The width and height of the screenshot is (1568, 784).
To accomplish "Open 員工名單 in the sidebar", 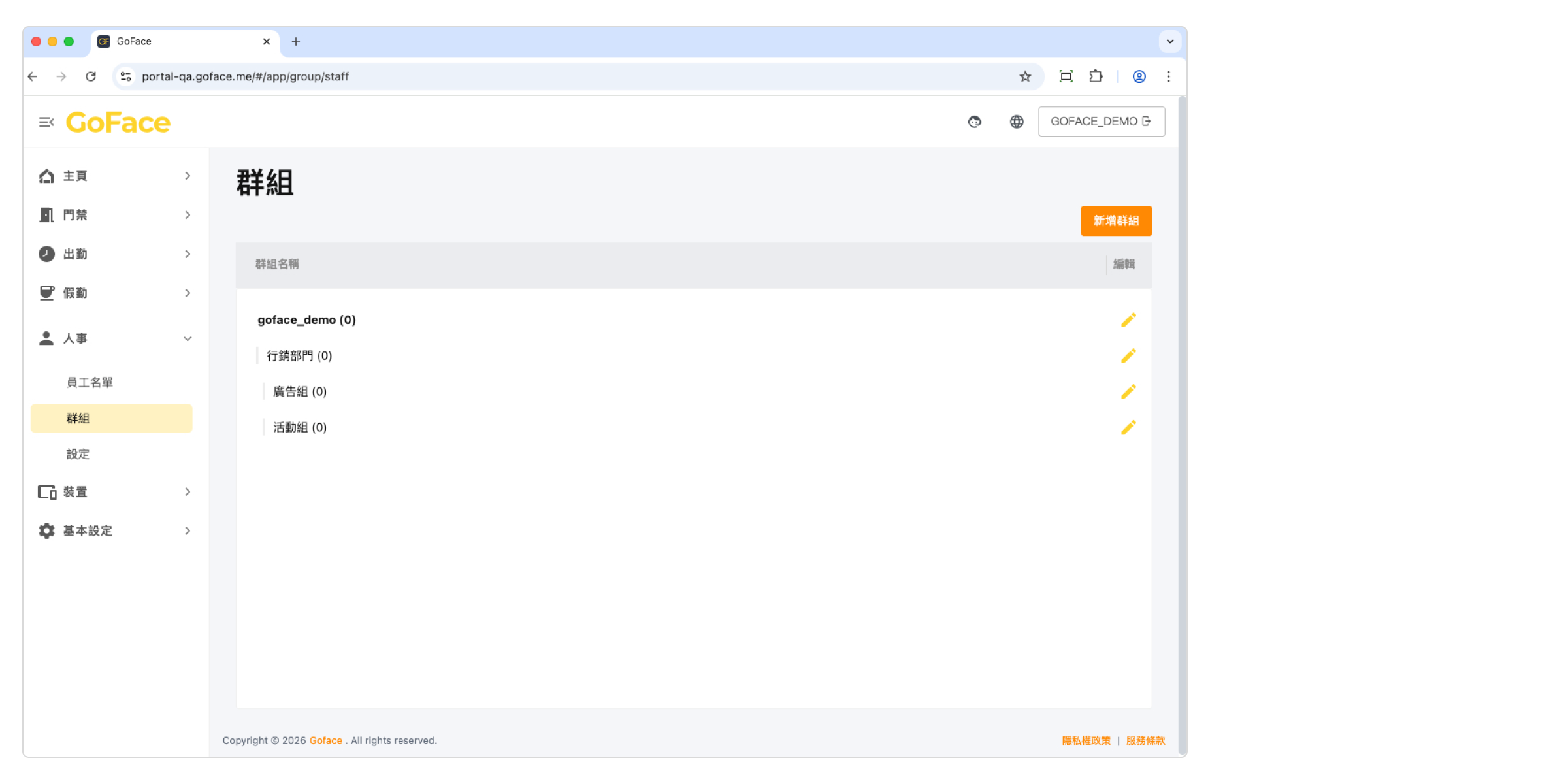I will click(x=90, y=383).
